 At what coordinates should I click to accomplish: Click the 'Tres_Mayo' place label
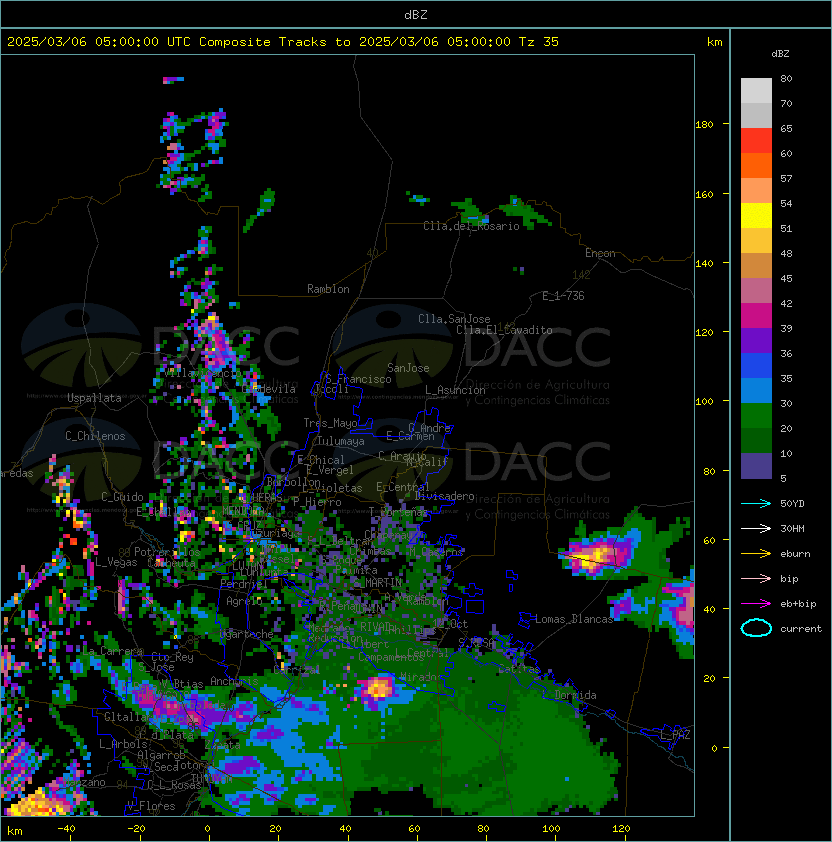tap(330, 423)
